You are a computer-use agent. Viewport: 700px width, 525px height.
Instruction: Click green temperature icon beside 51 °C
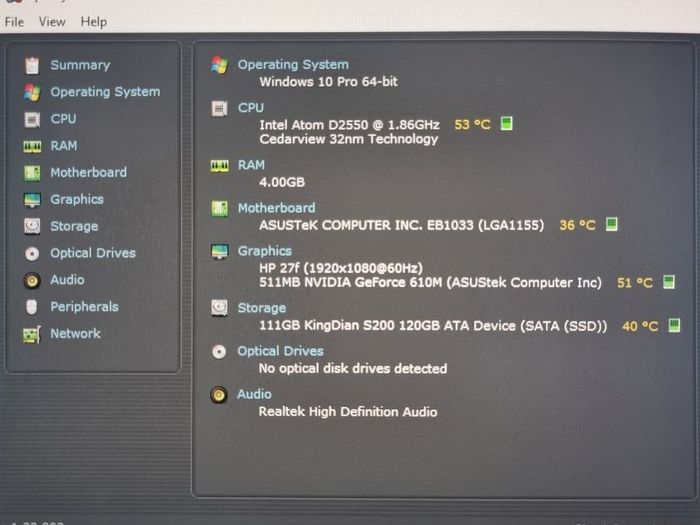669,282
